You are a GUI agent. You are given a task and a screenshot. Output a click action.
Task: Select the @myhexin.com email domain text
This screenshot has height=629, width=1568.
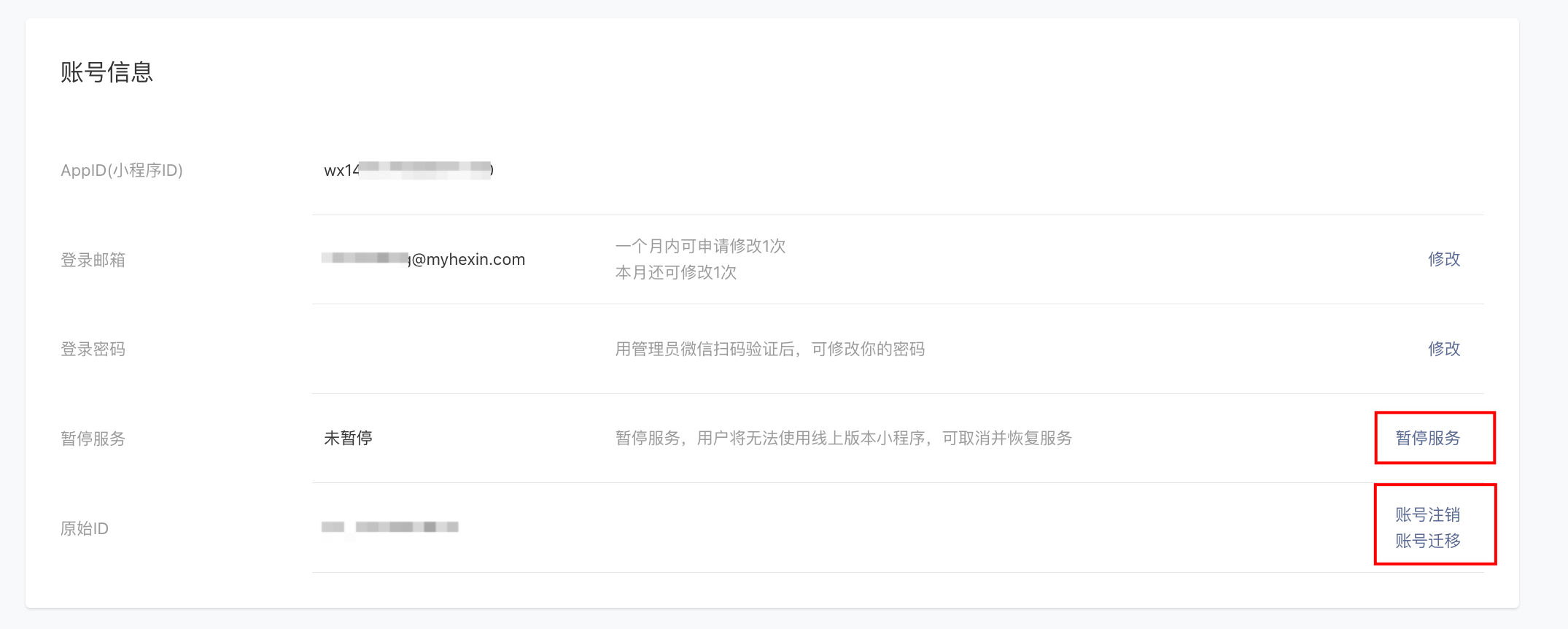click(x=468, y=259)
